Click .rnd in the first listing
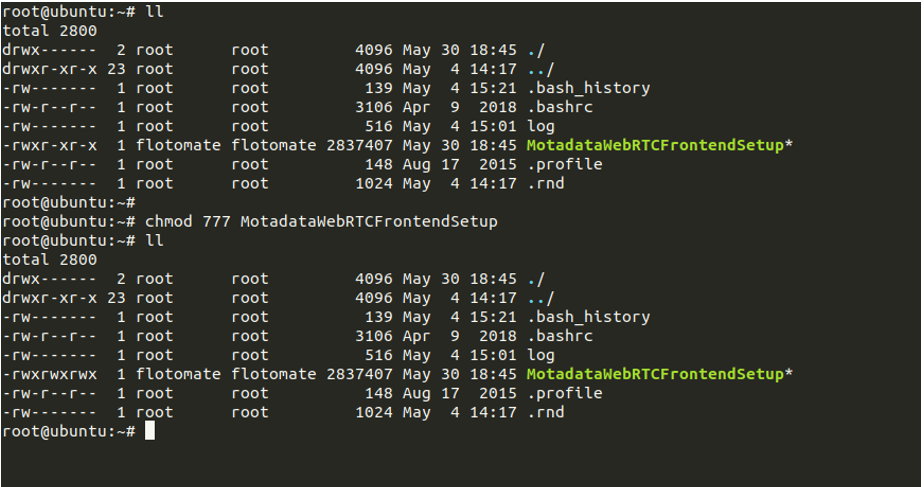Screen dimensions: 924x487 point(546,183)
